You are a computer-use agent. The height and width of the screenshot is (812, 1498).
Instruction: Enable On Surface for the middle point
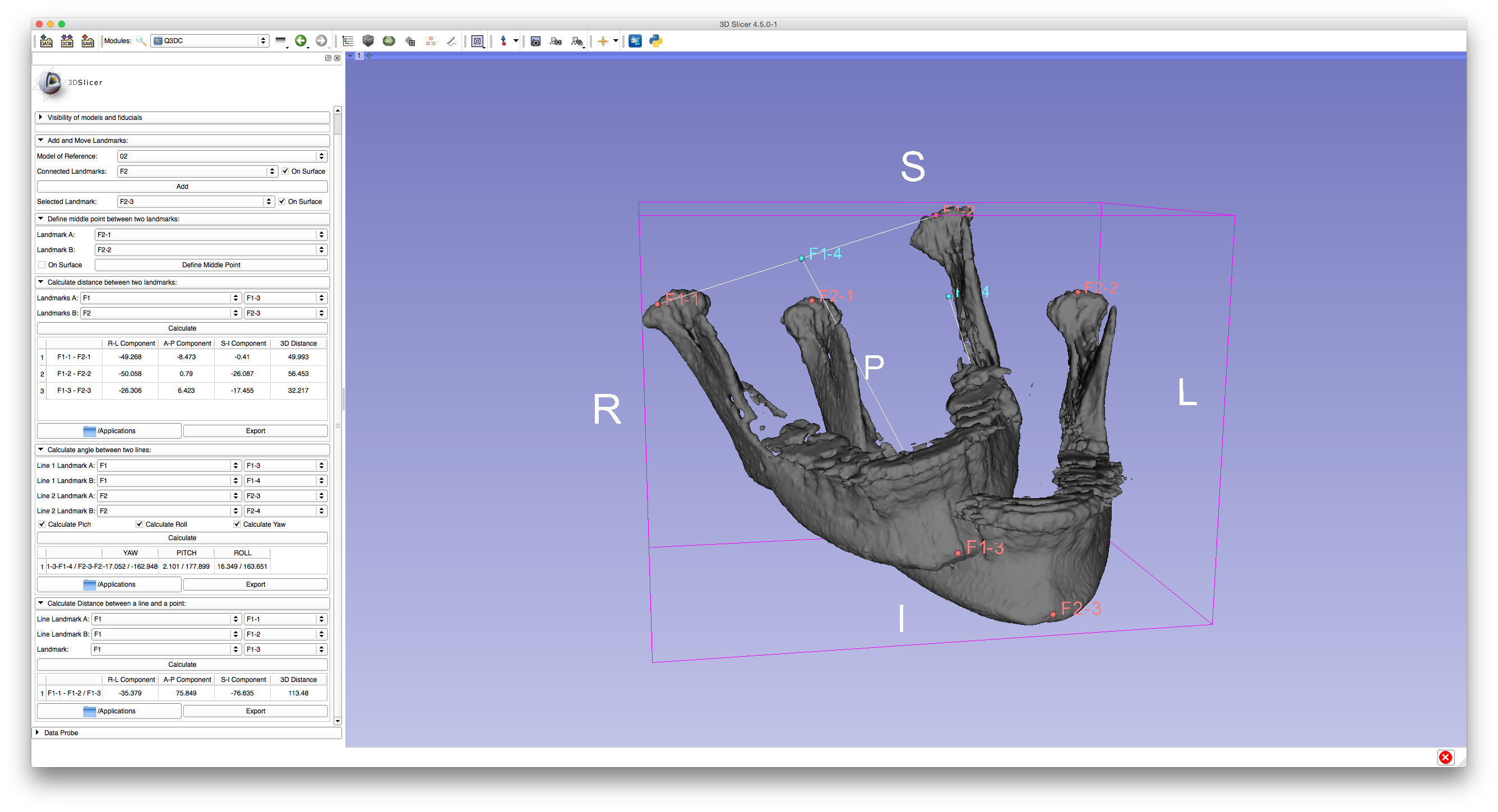42,265
